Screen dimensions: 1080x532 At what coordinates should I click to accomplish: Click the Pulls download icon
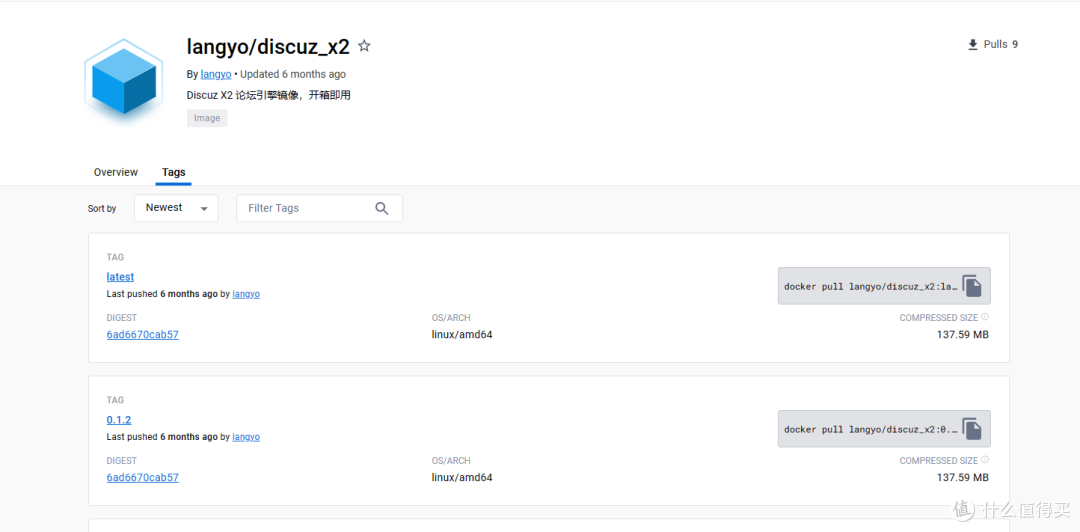(x=973, y=45)
